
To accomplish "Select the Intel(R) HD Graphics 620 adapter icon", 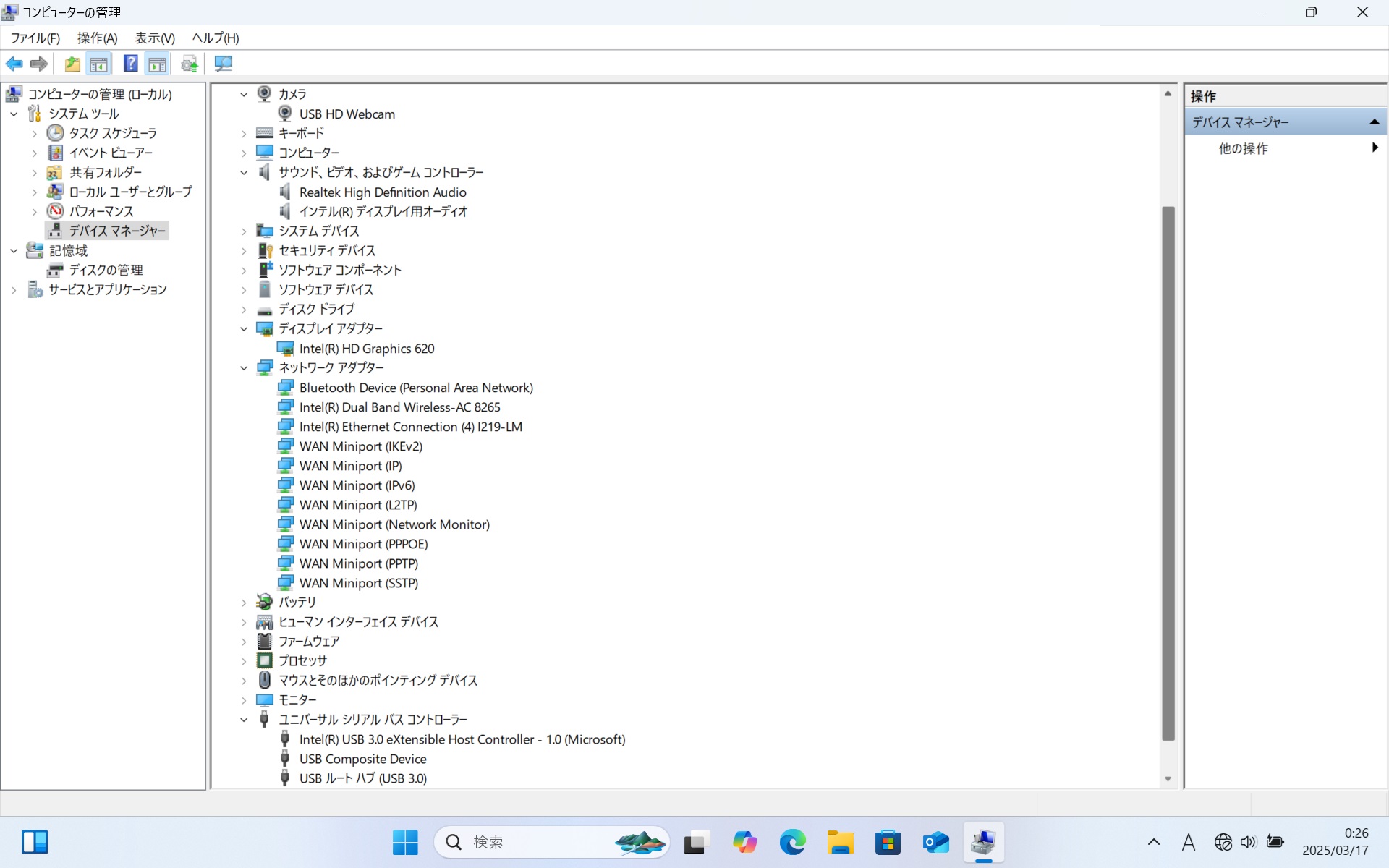I will click(285, 348).
